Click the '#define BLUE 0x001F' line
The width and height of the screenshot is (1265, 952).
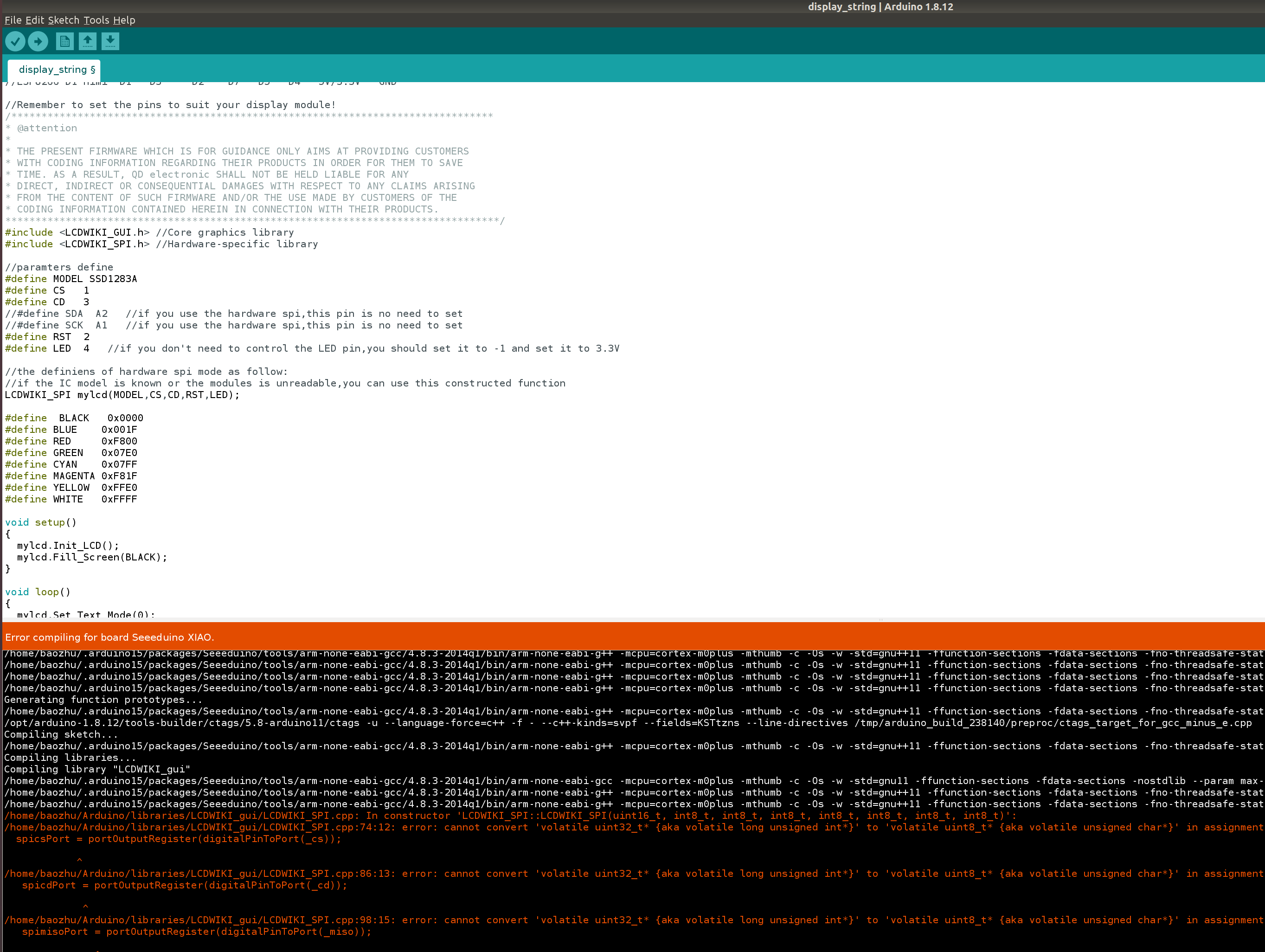(71, 429)
